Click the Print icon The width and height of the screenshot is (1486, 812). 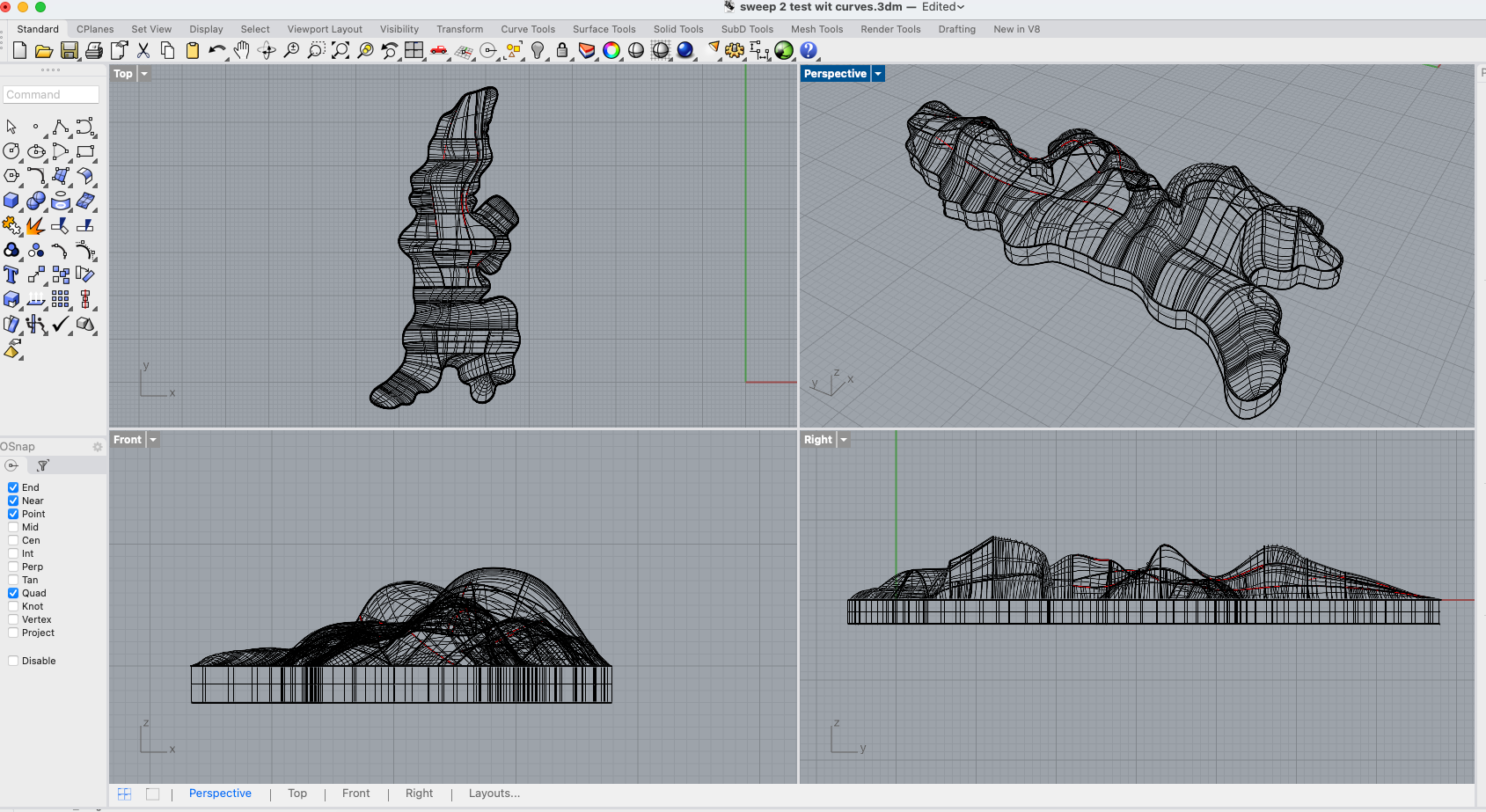coord(94,51)
